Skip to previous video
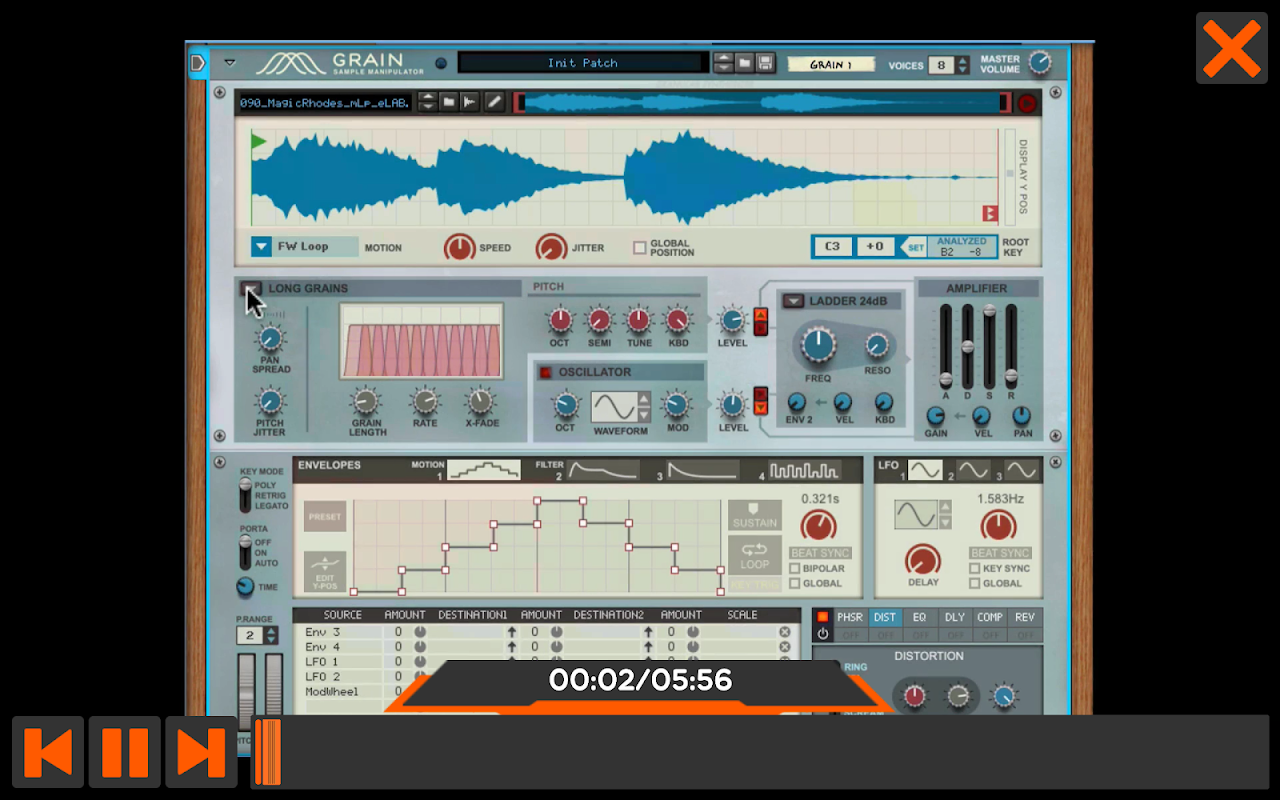Viewport: 1280px width, 800px height. coord(48,752)
